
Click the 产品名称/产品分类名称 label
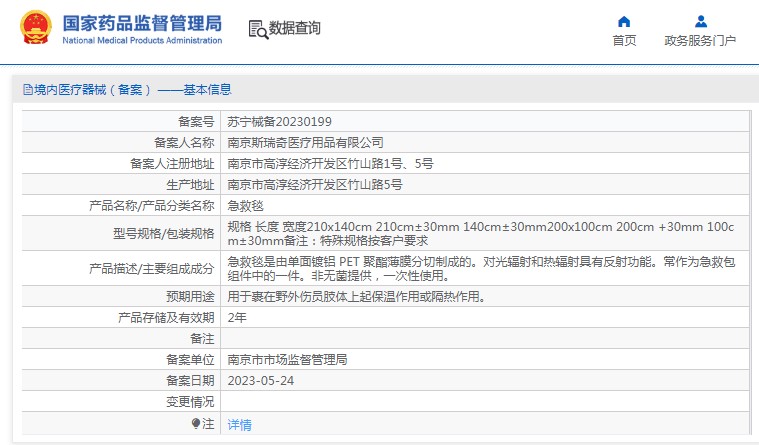pyautogui.click(x=152, y=206)
